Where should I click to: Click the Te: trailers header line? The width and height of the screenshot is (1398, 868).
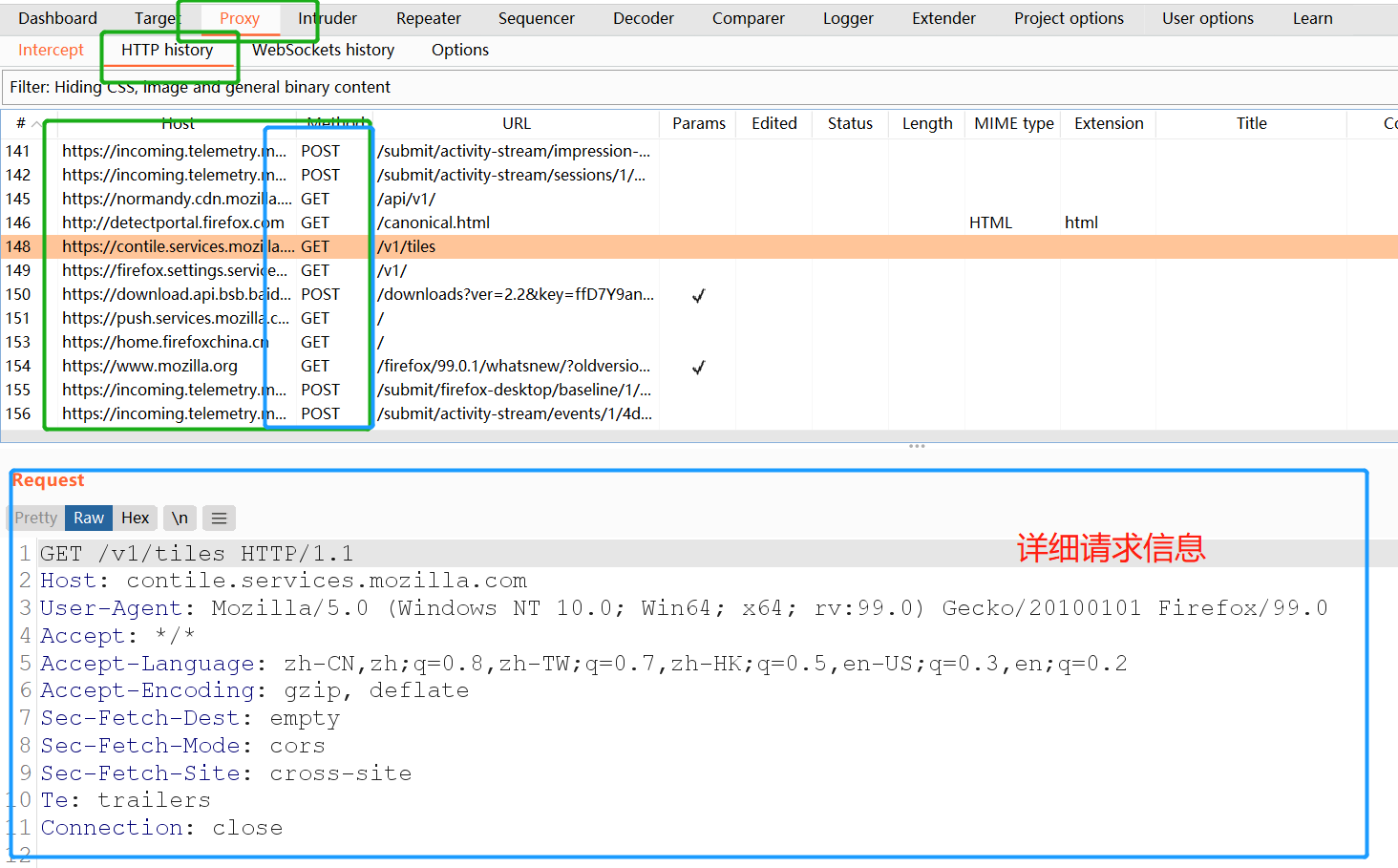tap(125, 800)
